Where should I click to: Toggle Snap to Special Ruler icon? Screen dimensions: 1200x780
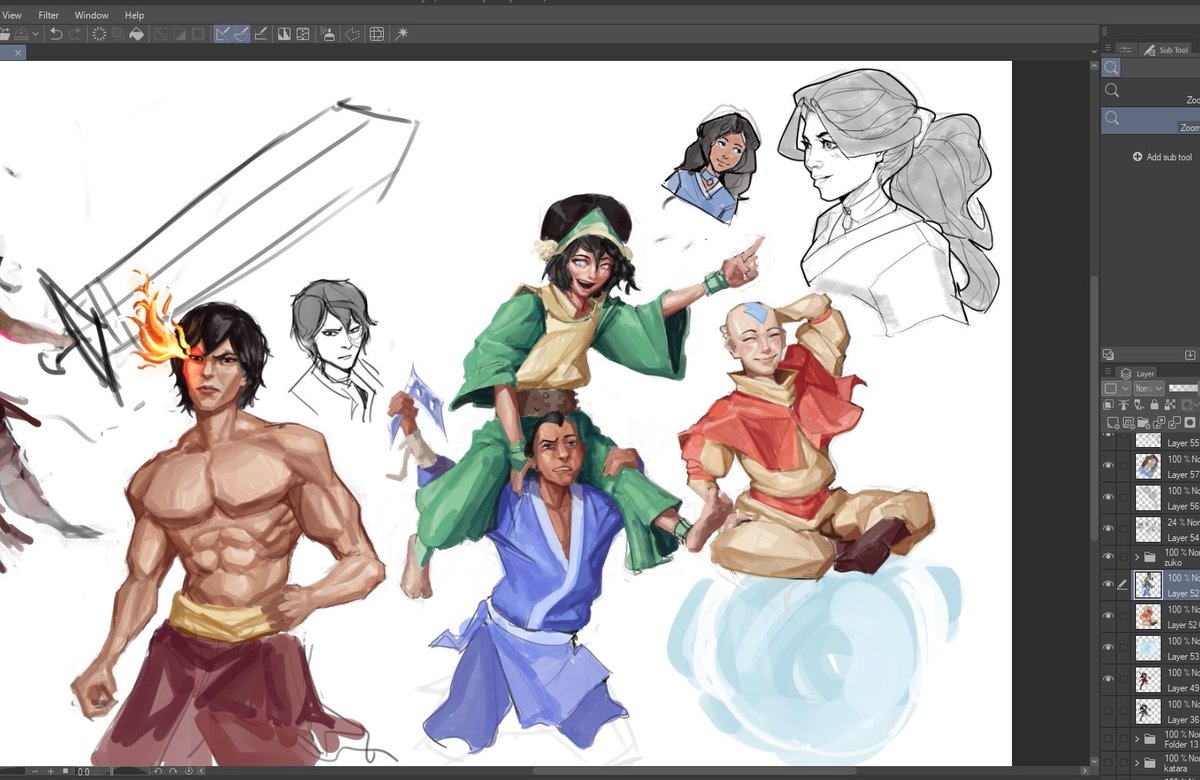[x=241, y=33]
